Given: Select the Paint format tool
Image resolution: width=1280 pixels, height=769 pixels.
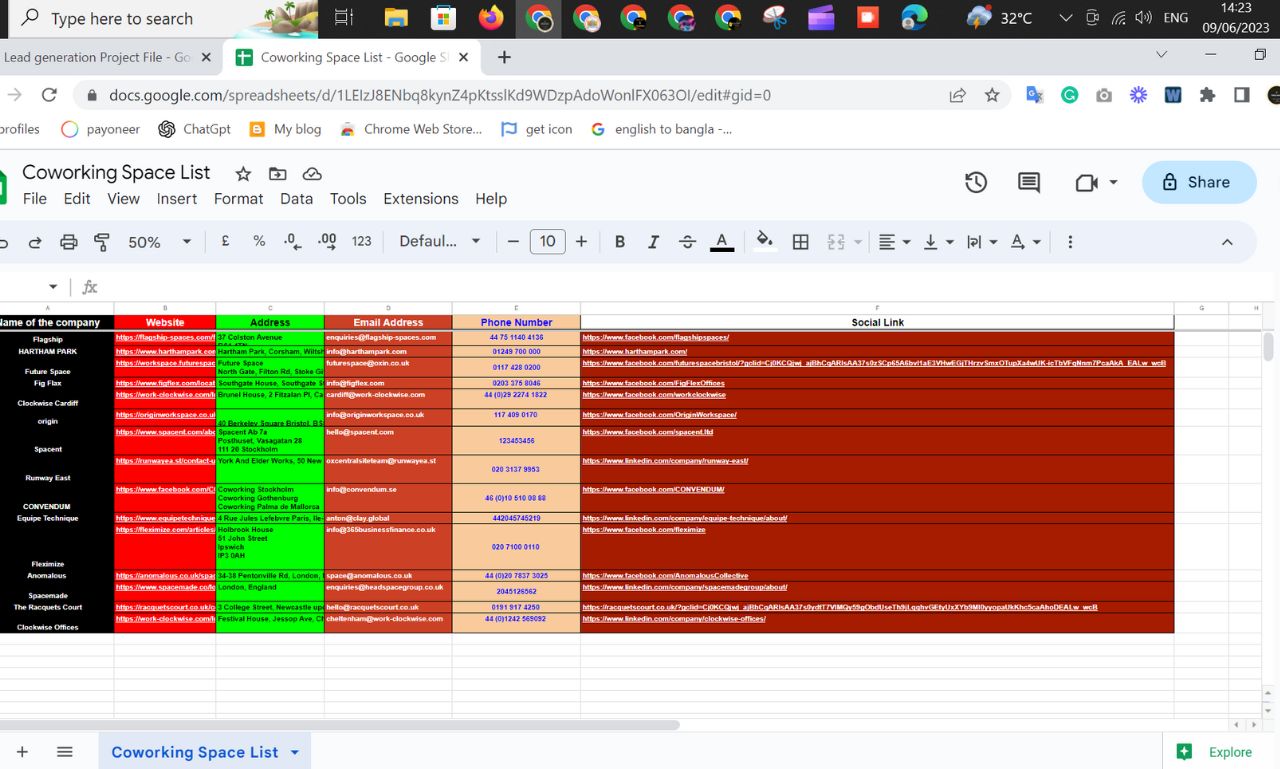Looking at the screenshot, I should click(x=100, y=241).
